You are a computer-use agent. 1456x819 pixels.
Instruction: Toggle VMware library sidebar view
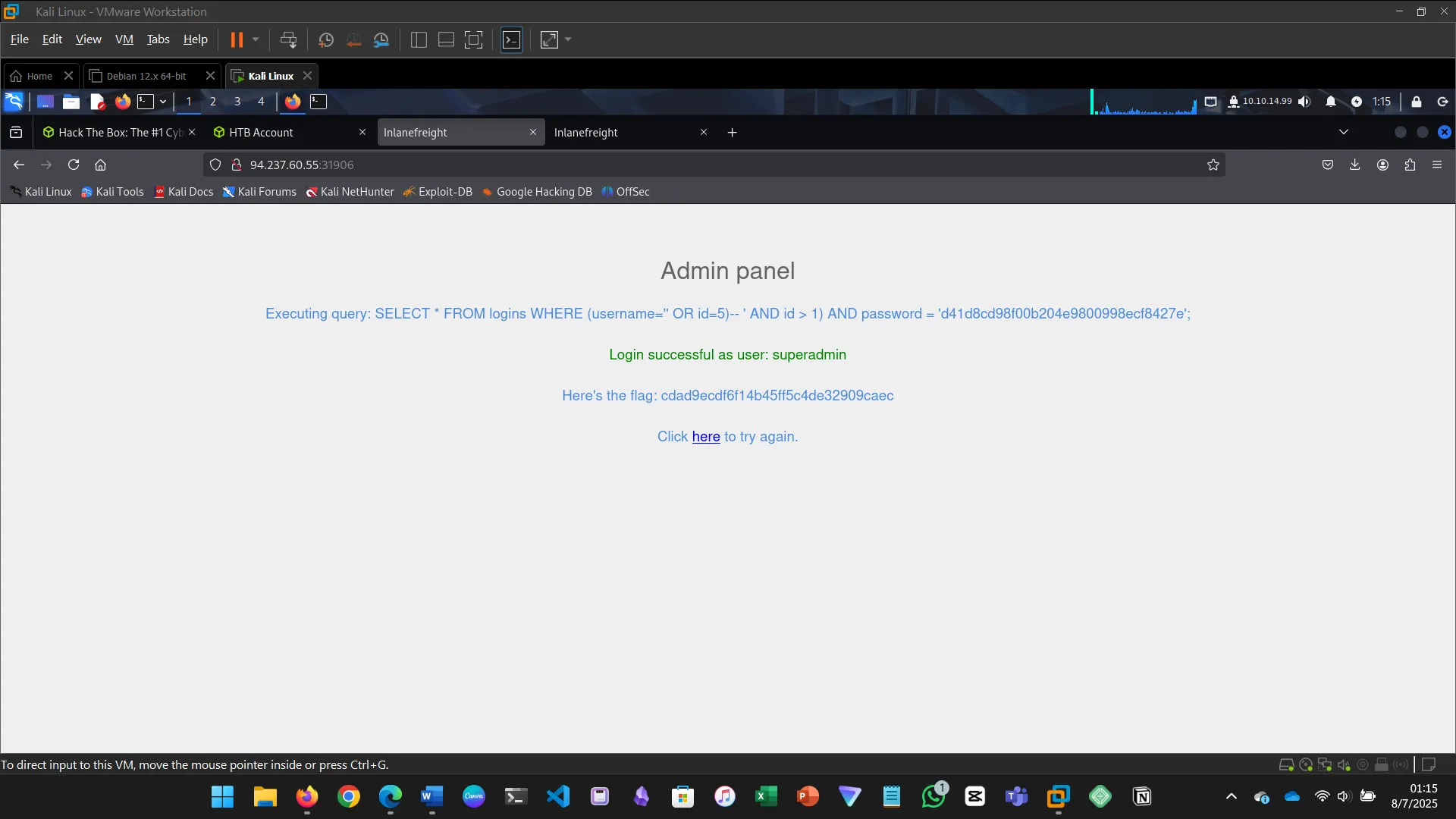[x=419, y=39]
